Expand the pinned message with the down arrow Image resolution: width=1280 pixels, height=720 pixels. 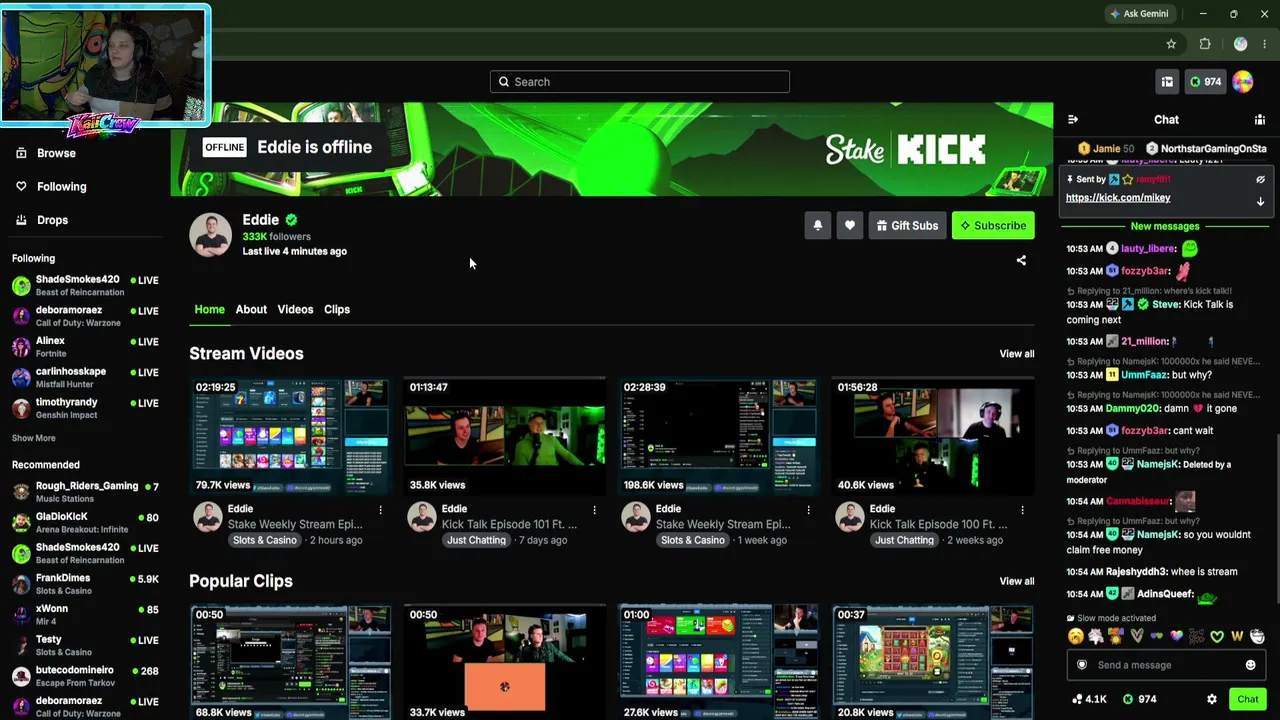1260,201
